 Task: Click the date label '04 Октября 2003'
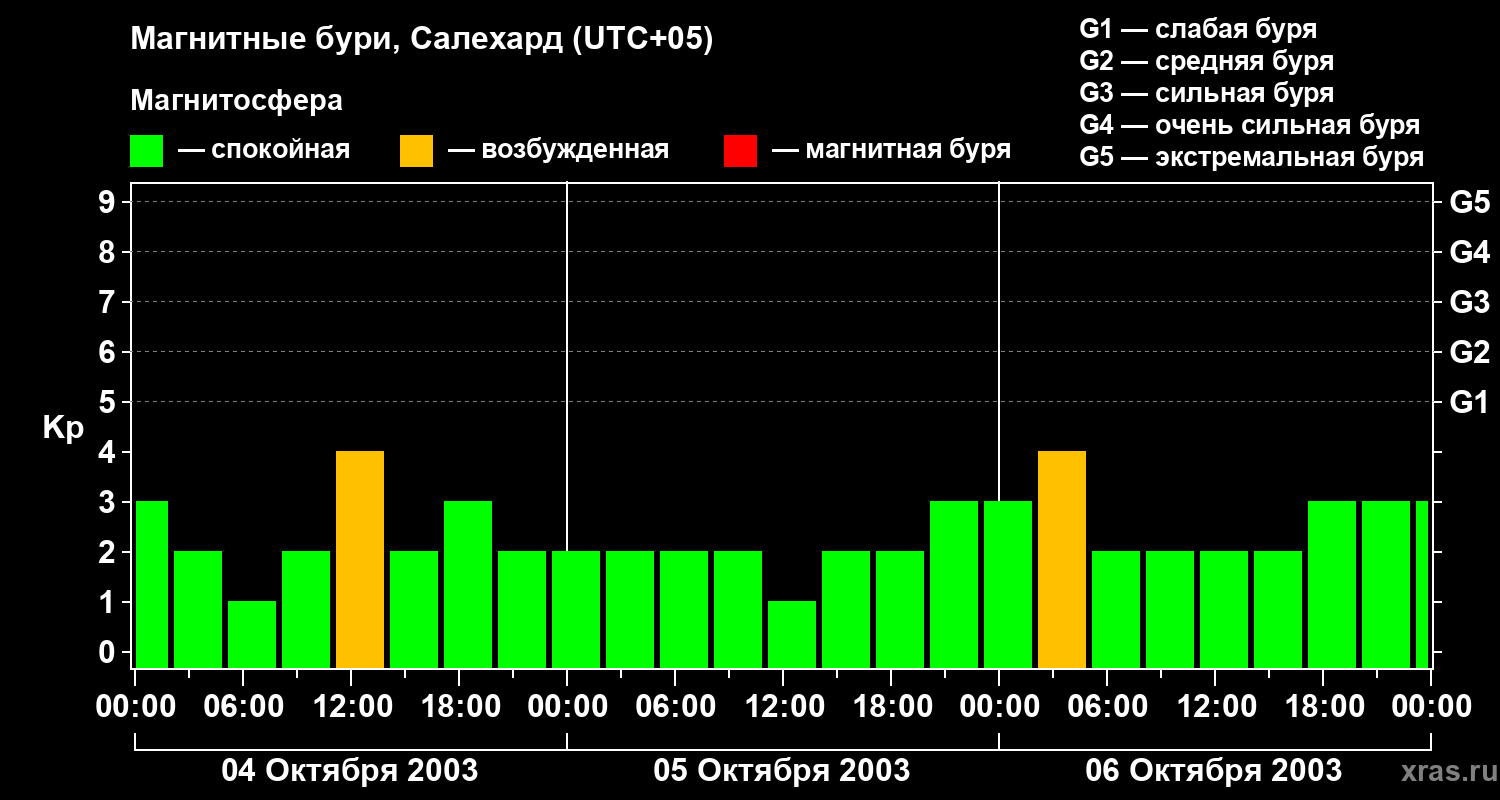(x=349, y=771)
